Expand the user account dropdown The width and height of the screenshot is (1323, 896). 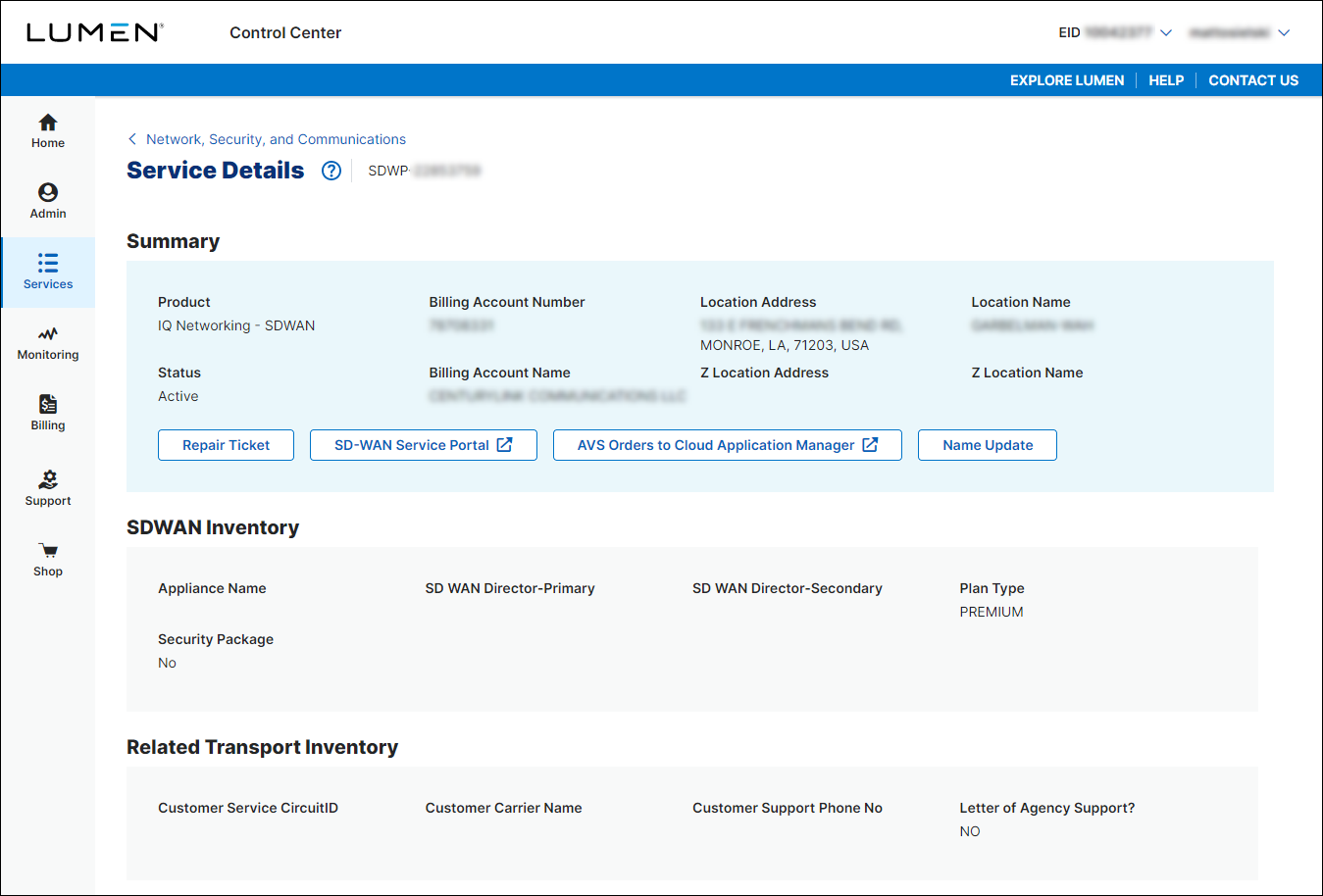pyautogui.click(x=1240, y=32)
